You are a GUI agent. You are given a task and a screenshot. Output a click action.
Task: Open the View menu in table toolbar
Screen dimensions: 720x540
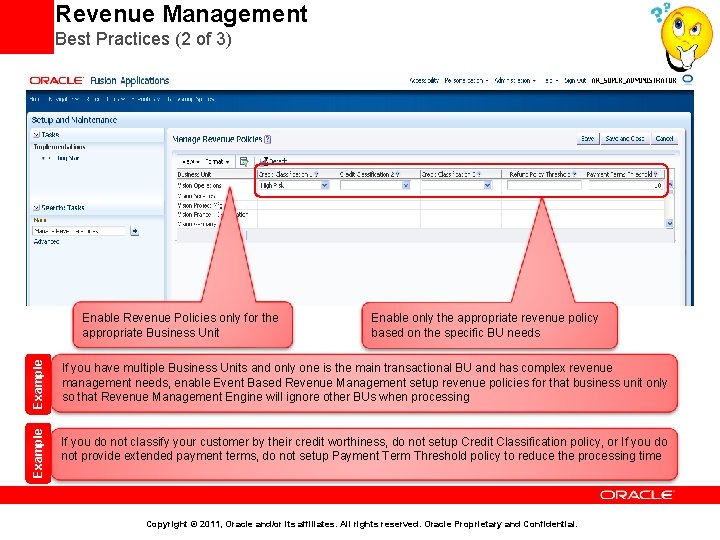pyautogui.click(x=191, y=162)
